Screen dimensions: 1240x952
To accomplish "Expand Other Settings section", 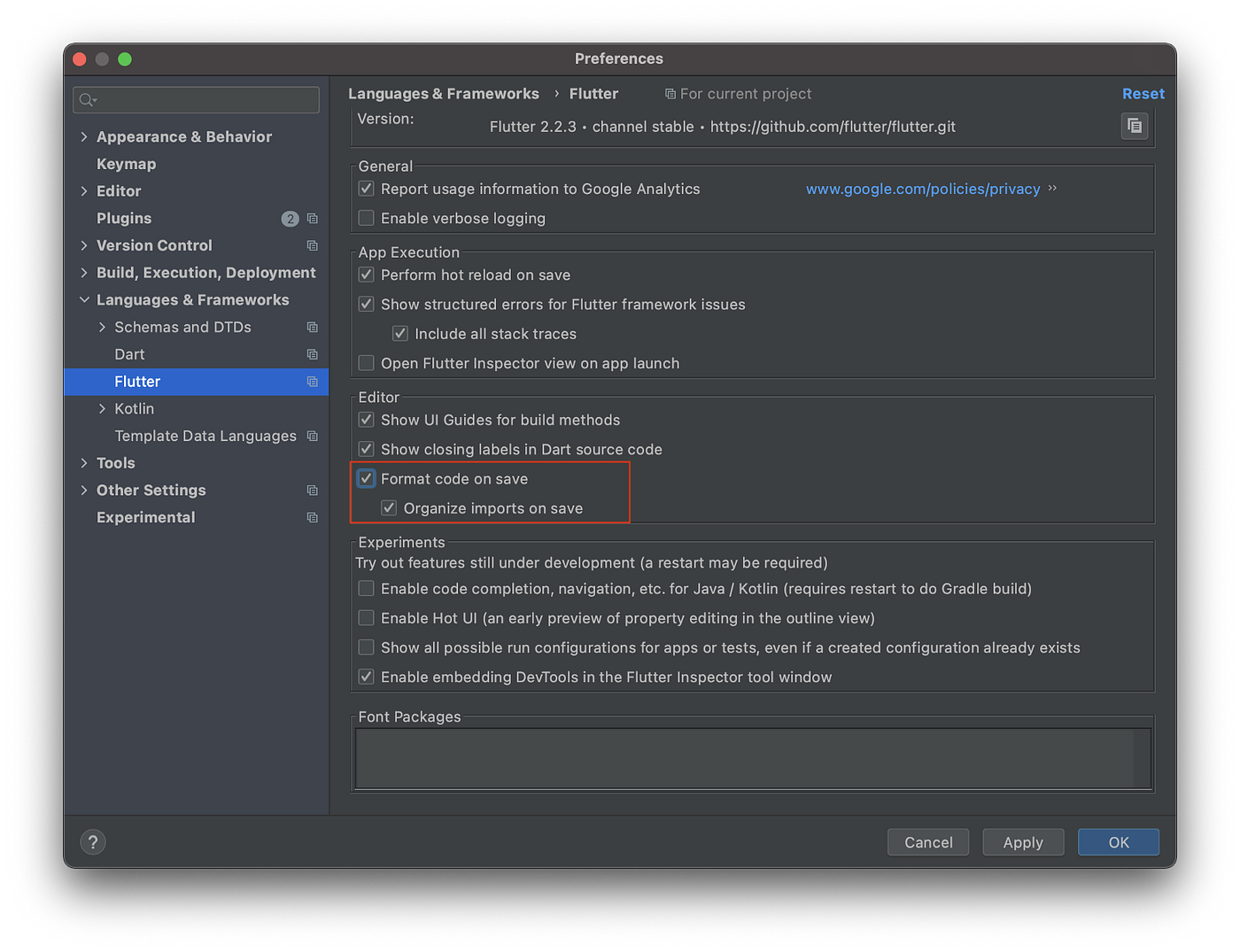I will coord(84,491).
